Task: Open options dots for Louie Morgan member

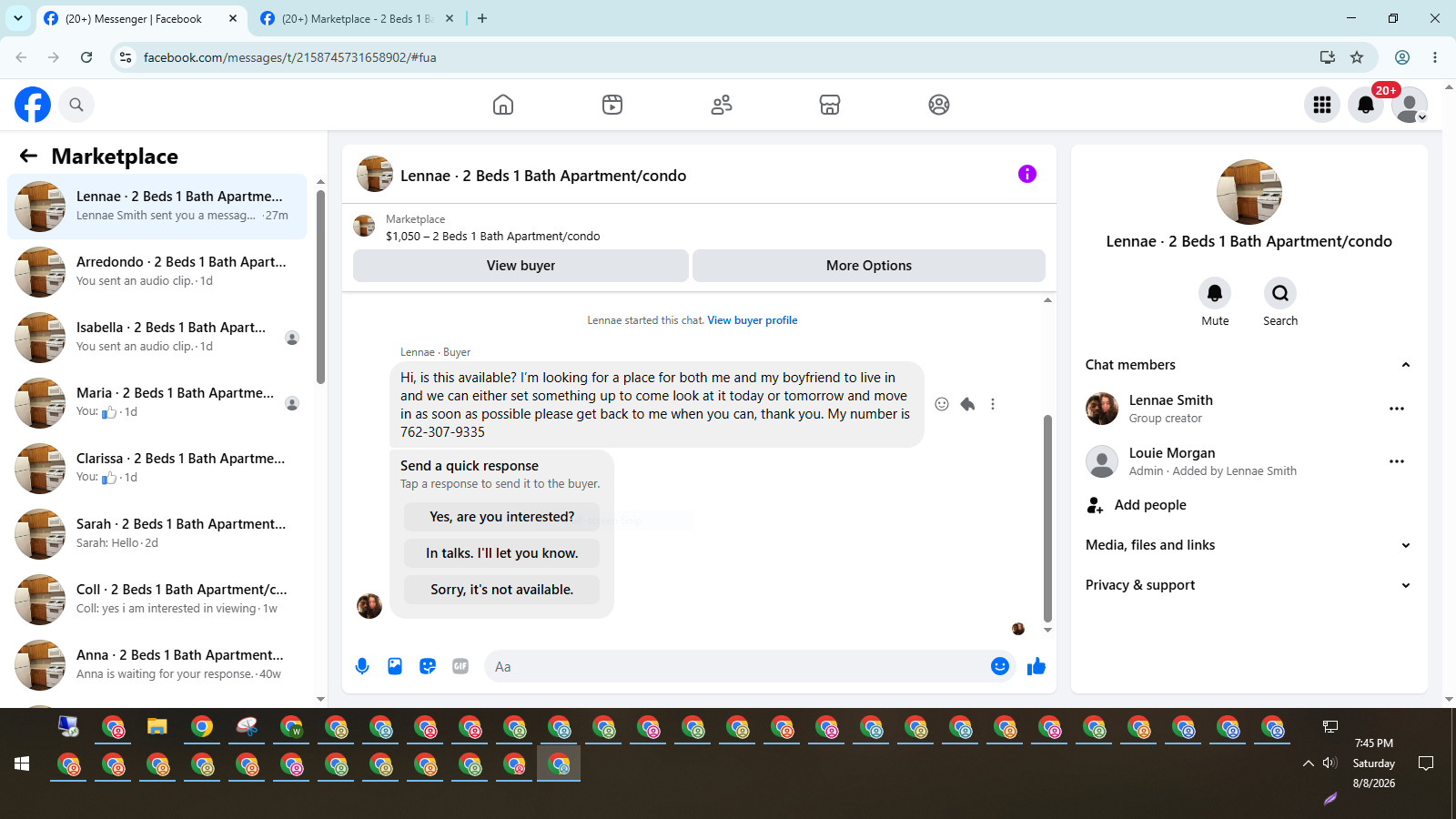Action: tap(1397, 461)
